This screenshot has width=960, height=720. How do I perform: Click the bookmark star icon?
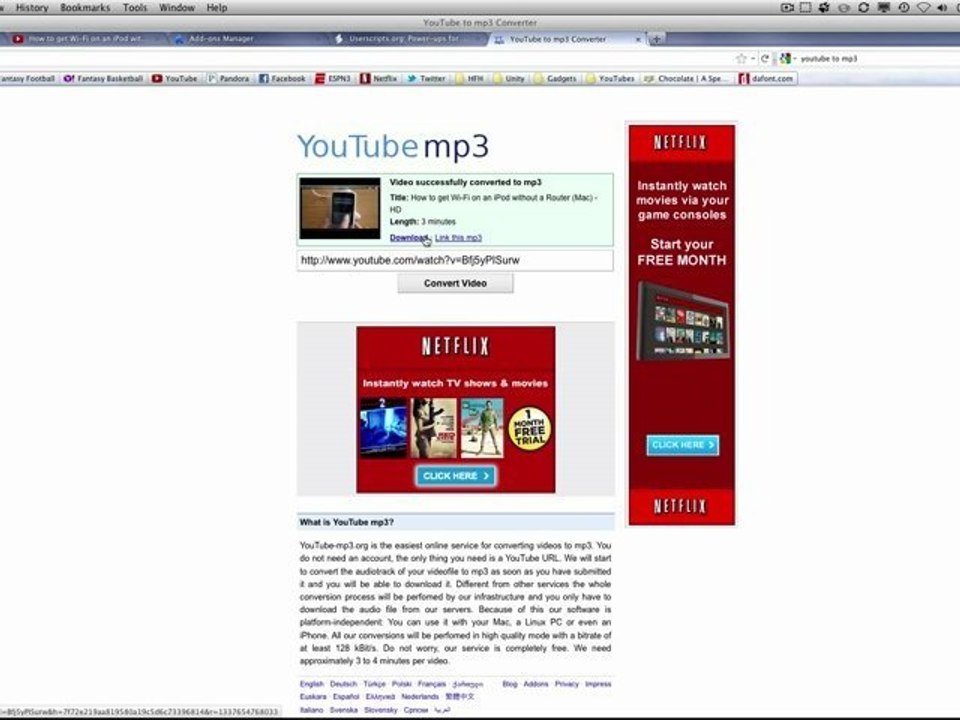pyautogui.click(x=741, y=59)
